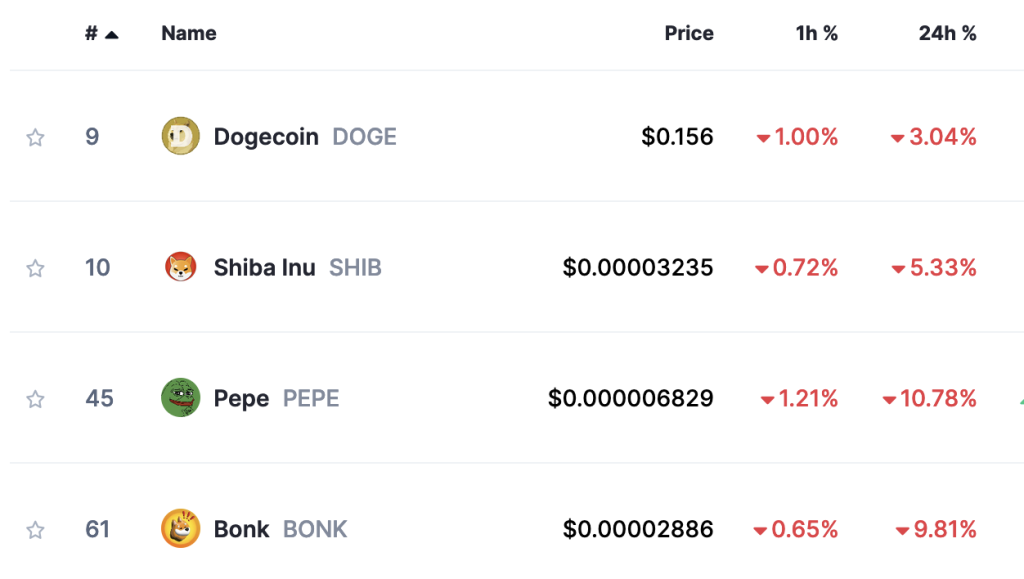Toggle Bonk watchlist star
Screen dimensions: 1024x579
35,529
